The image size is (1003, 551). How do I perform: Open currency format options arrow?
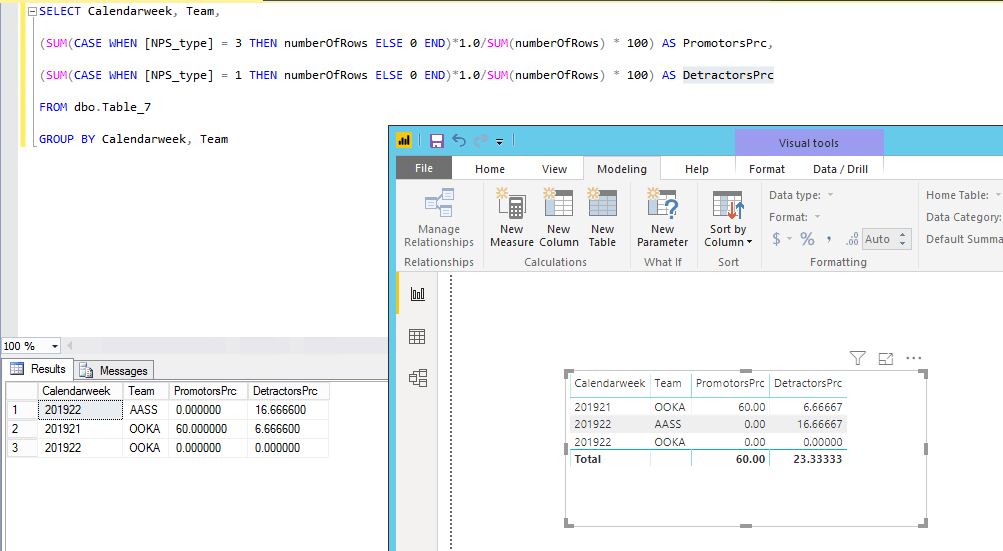(x=789, y=239)
